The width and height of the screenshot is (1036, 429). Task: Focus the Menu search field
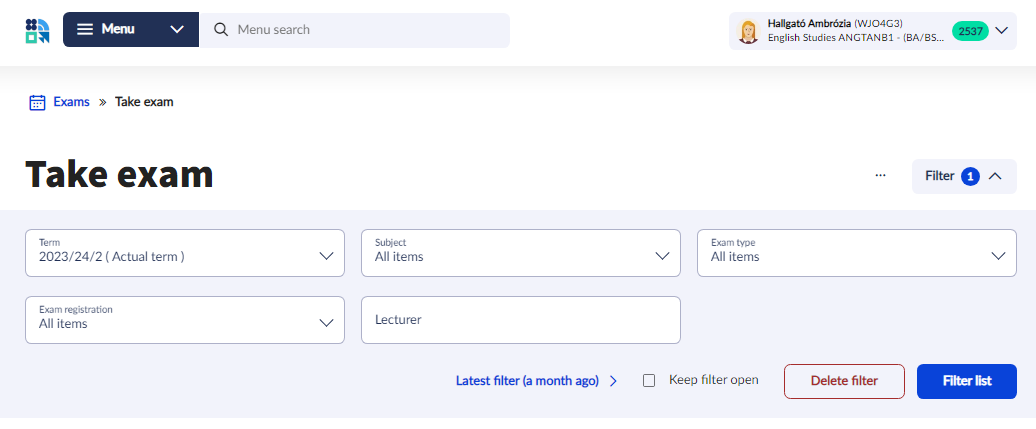pyautogui.click(x=365, y=30)
